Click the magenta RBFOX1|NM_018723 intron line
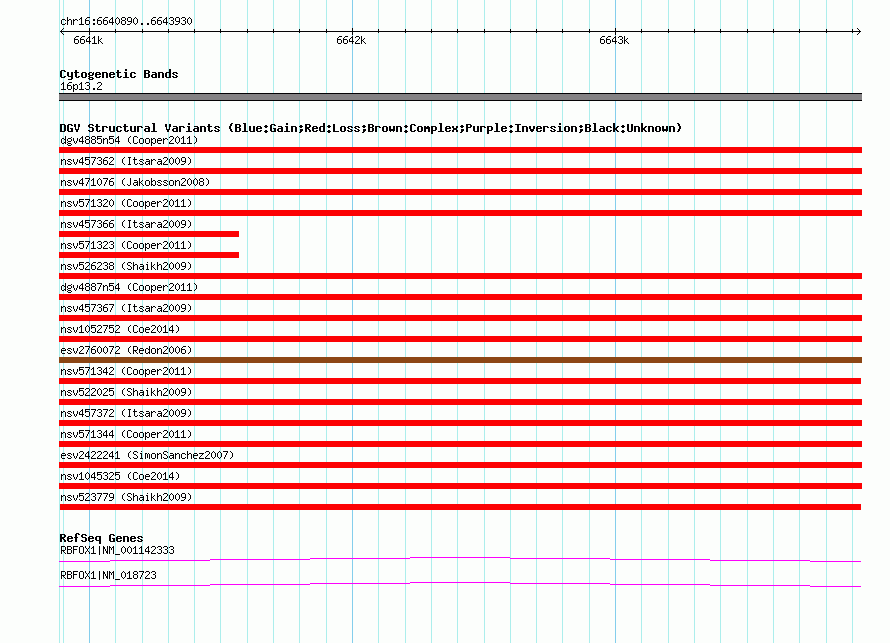Viewport: 890px width, 643px height. coord(460,585)
